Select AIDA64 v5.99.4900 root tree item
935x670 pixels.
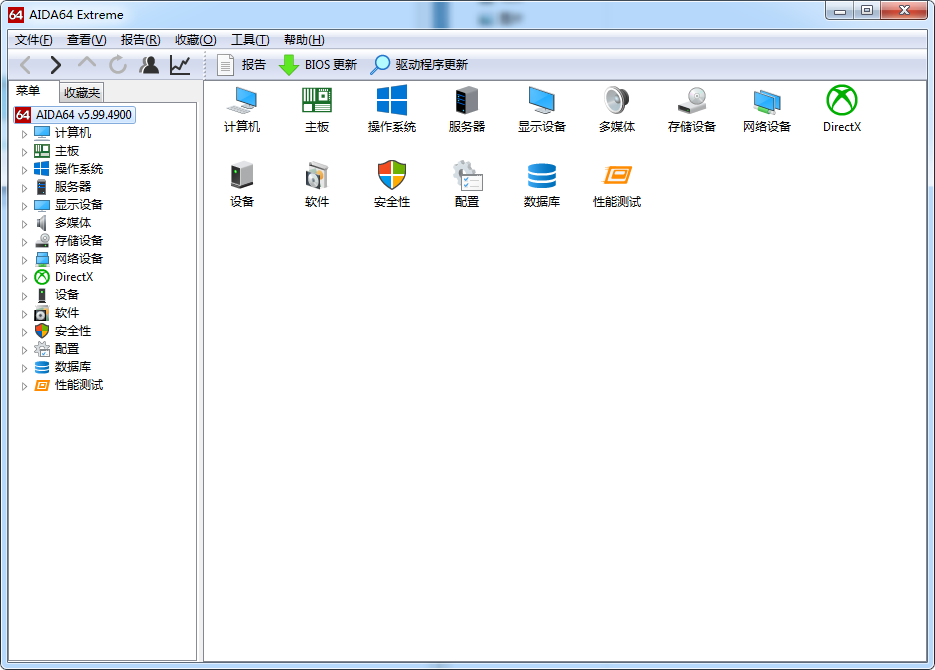pyautogui.click(x=75, y=114)
